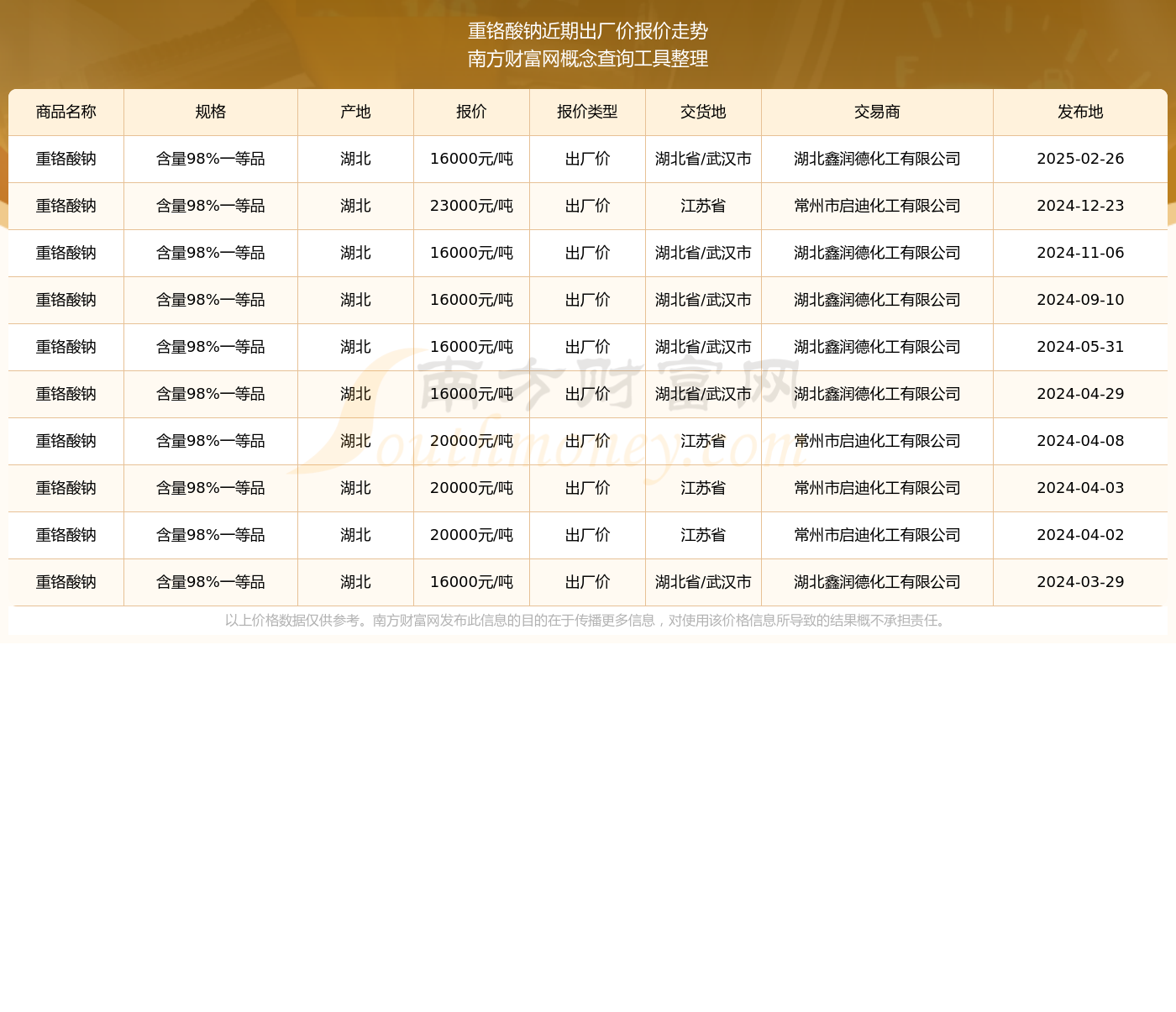Click 常州市启迪化工有限公司 in the 2024-04-08 row
The height and width of the screenshot is (1012, 1176).
[878, 442]
